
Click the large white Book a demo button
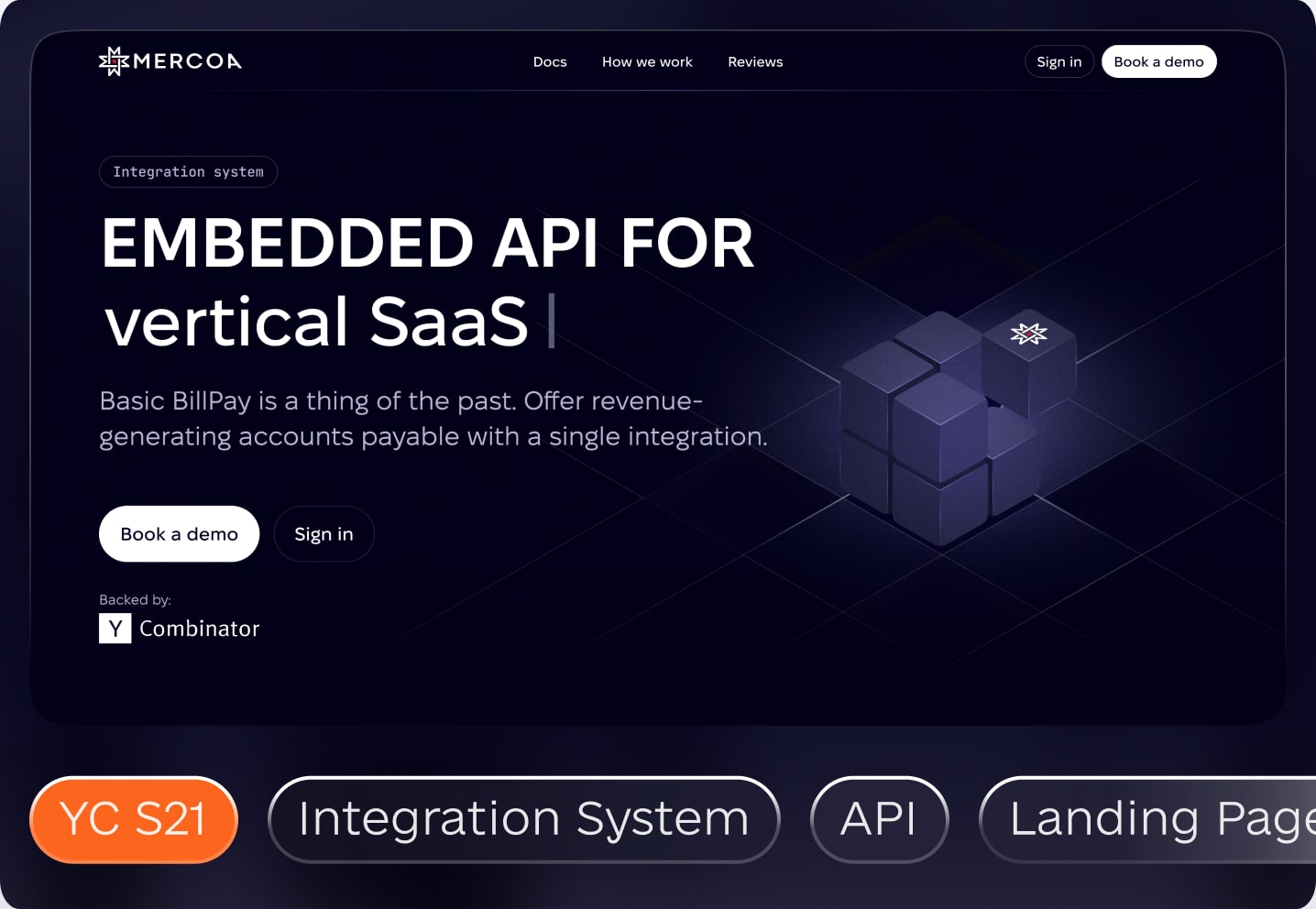pyautogui.click(x=179, y=533)
